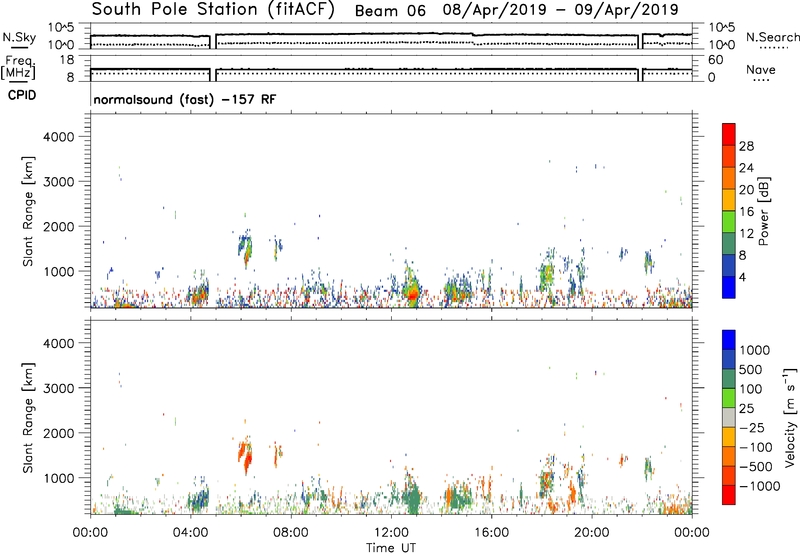The image size is (800, 554).
Task: Click the '4000' range label on power panel
Action: (x=59, y=137)
